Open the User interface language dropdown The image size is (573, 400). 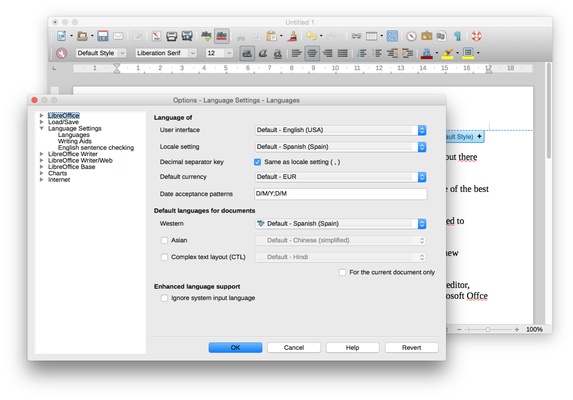coord(340,130)
